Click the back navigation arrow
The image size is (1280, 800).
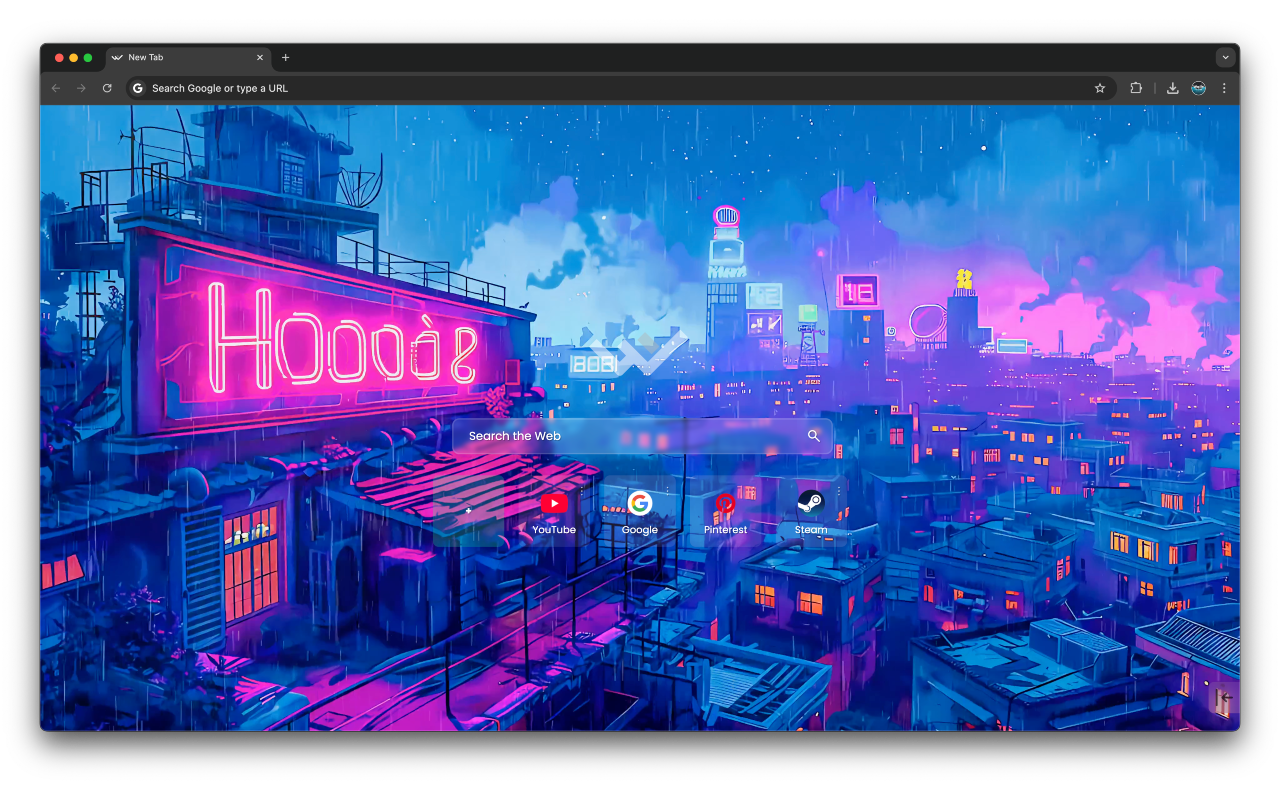[56, 88]
